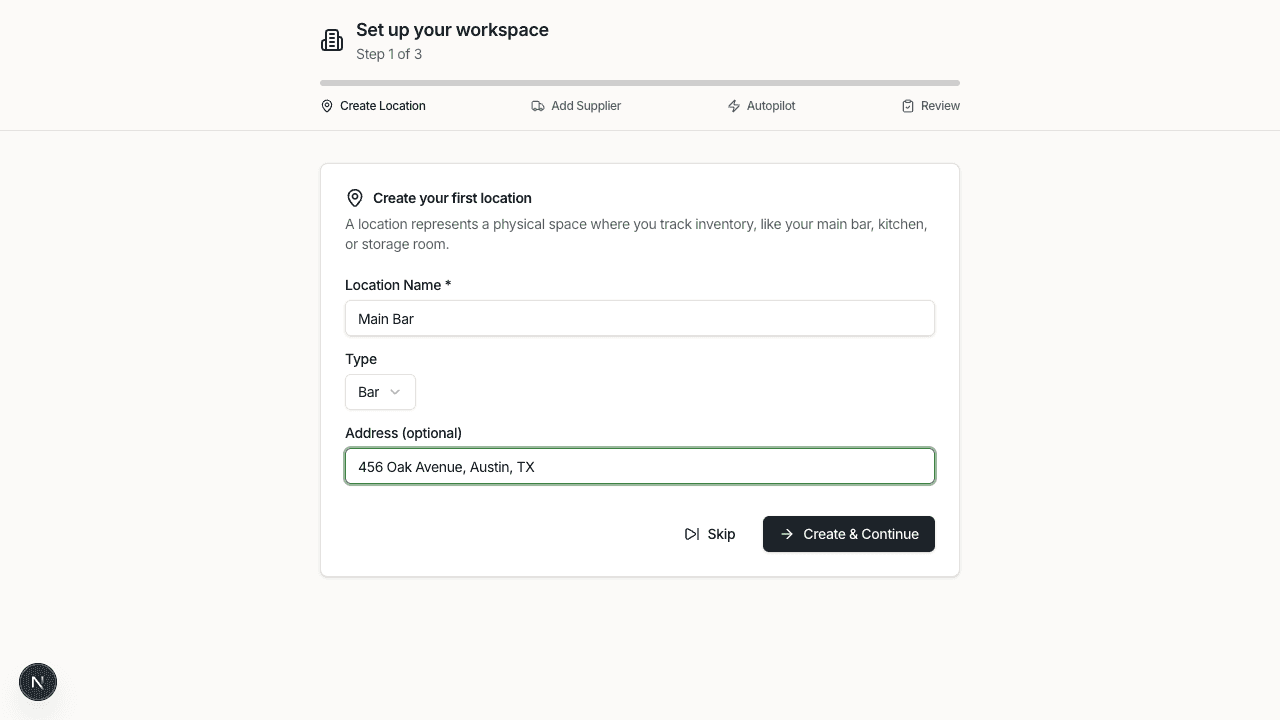Click the Address field with 456 Oak Avenue
Viewport: 1280px width, 720px height.
640,466
